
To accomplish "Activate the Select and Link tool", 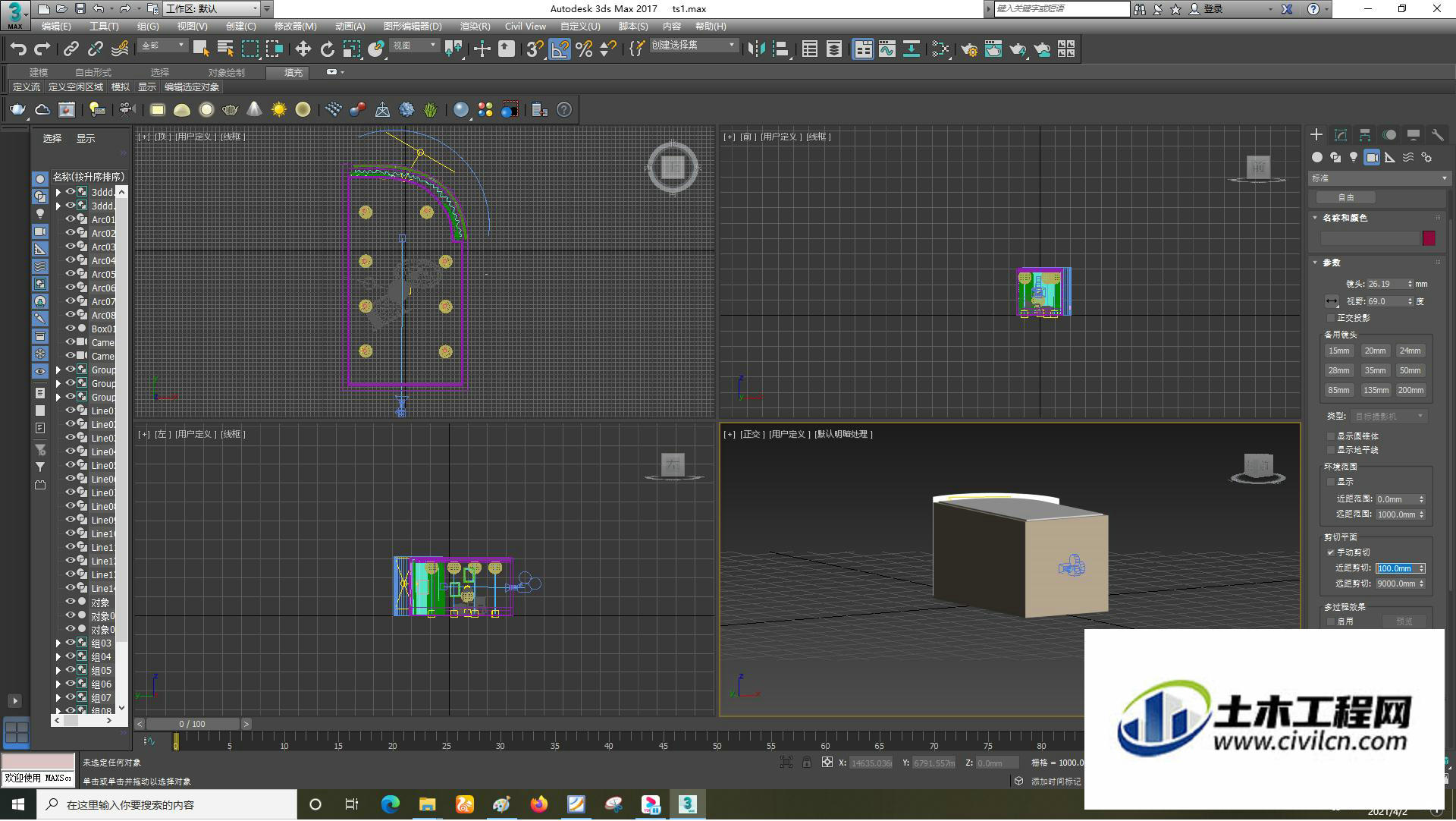I will click(71, 49).
